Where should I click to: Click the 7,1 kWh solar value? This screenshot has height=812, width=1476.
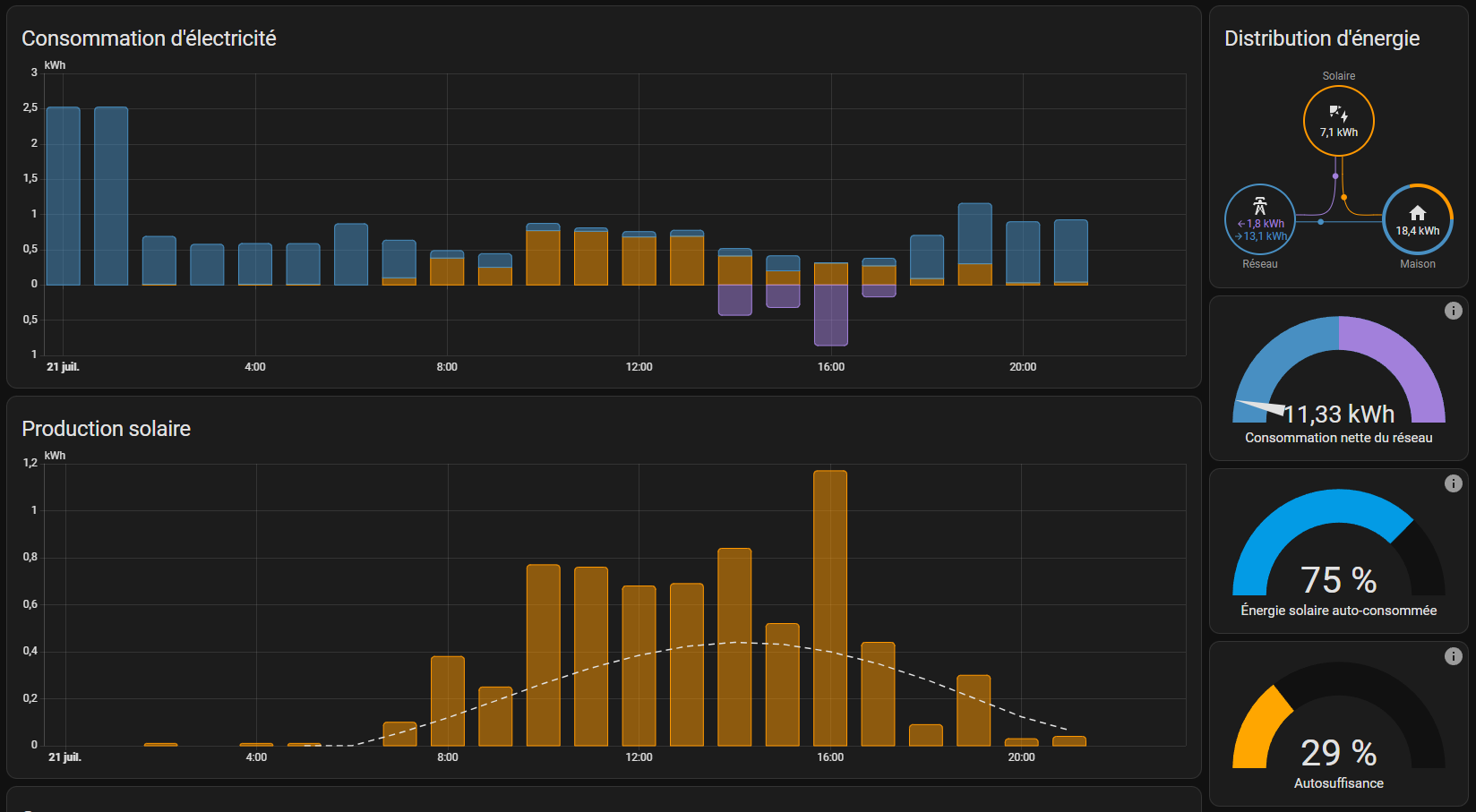pyautogui.click(x=1338, y=132)
